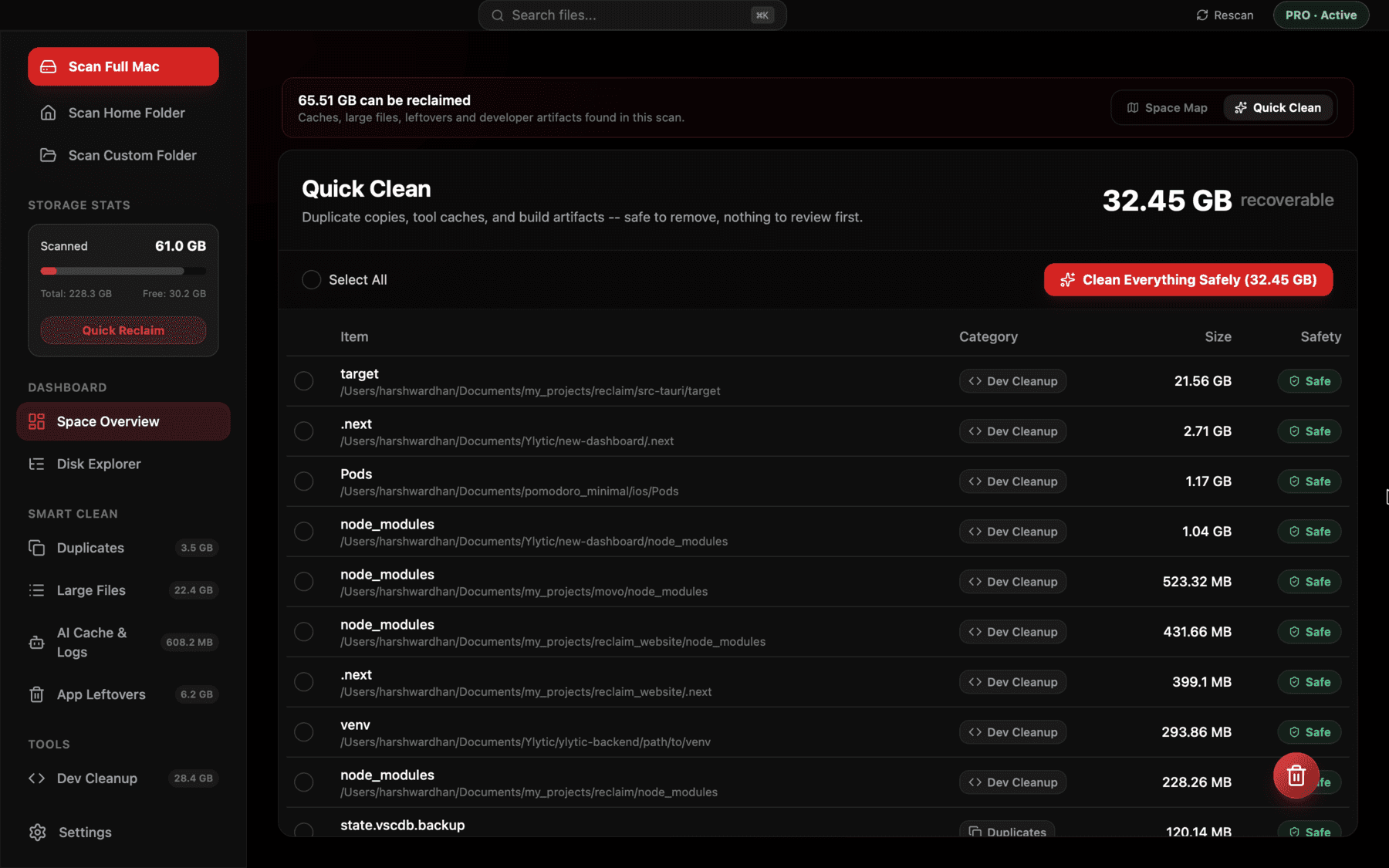The height and width of the screenshot is (868, 1389).
Task: Switch to the Quick Clean tab
Action: (x=1279, y=108)
